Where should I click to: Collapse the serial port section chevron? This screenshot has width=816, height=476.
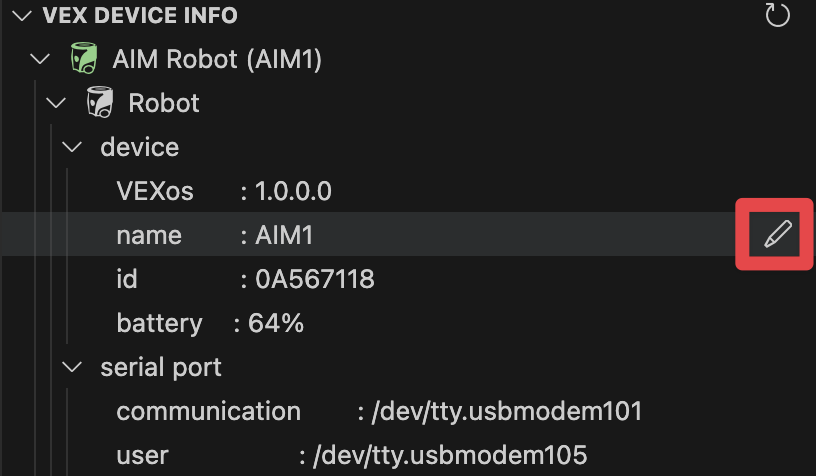tap(72, 367)
